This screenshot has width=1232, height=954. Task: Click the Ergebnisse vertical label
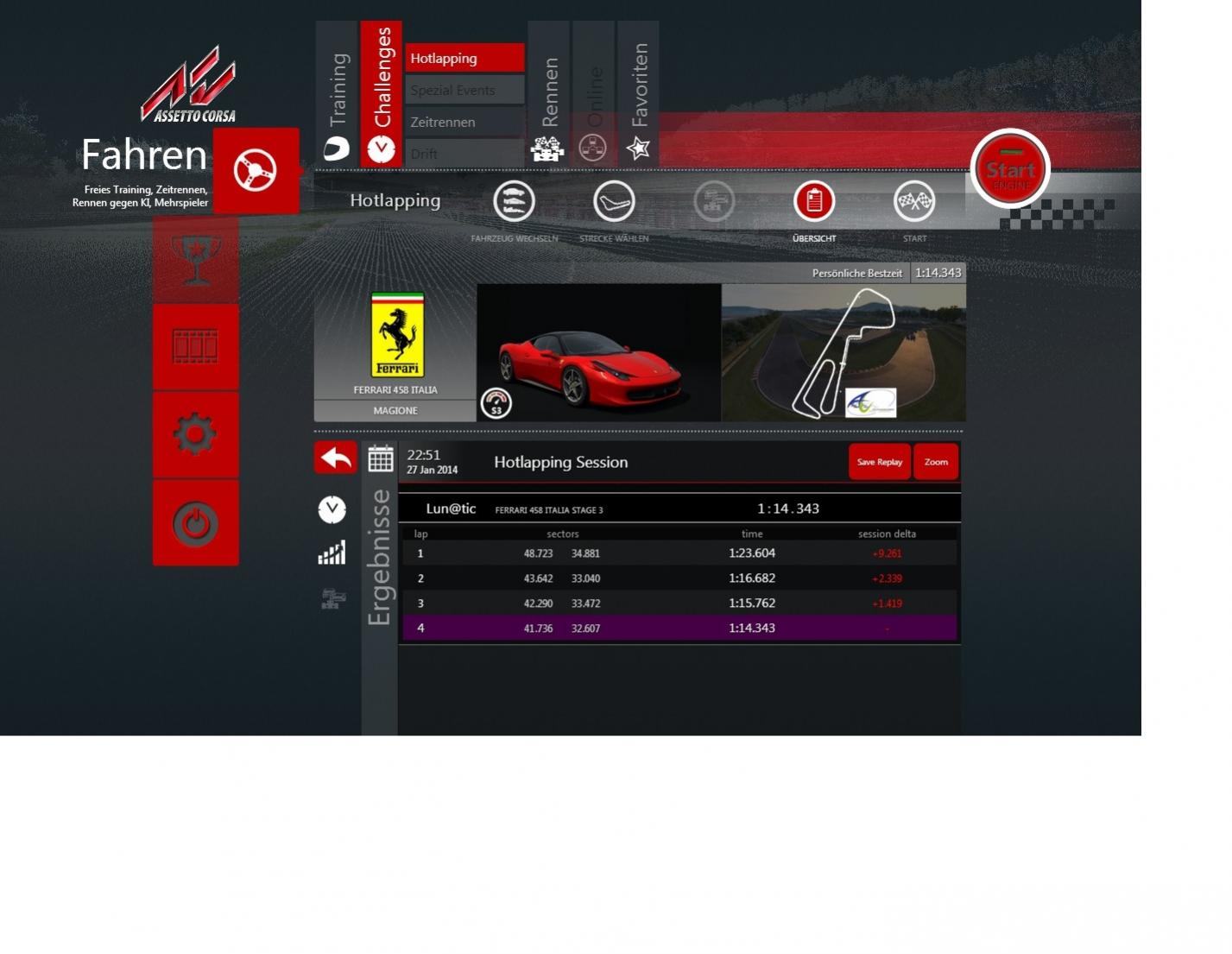coord(379,557)
